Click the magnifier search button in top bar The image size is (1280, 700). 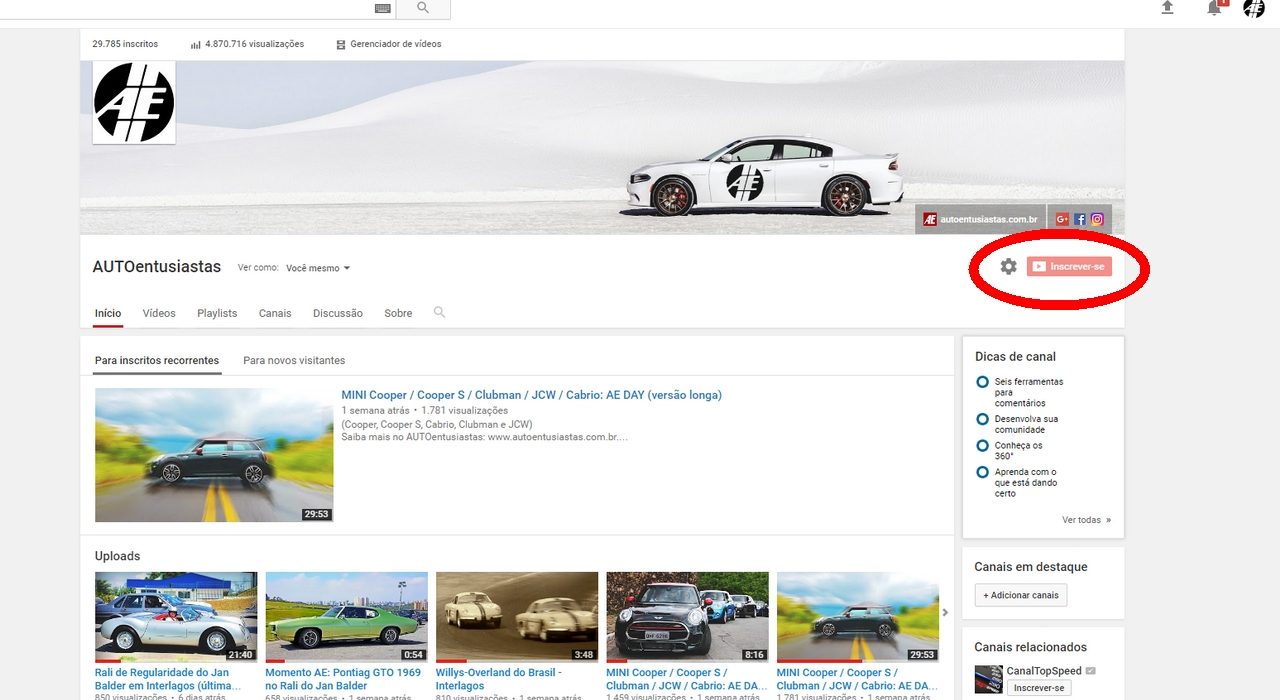(x=423, y=8)
